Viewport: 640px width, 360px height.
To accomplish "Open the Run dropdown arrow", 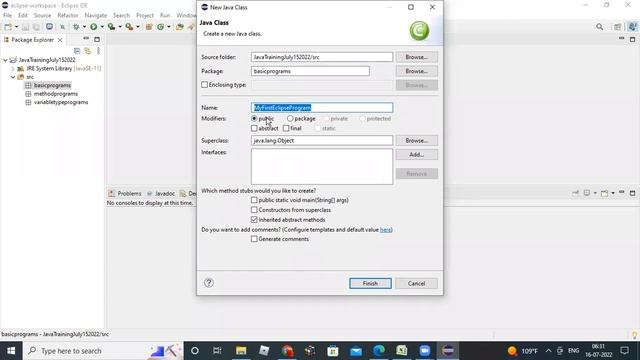I will coord(102,27).
